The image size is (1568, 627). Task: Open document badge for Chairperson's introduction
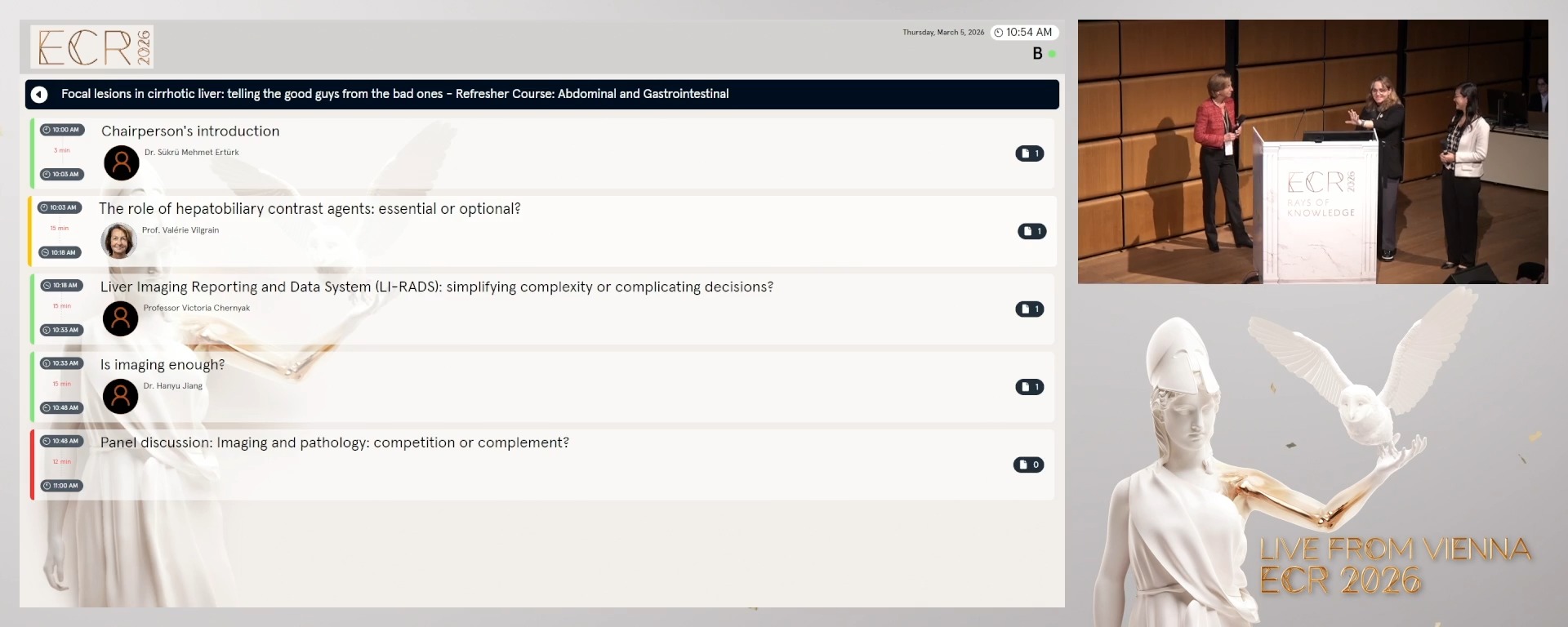(x=1029, y=153)
